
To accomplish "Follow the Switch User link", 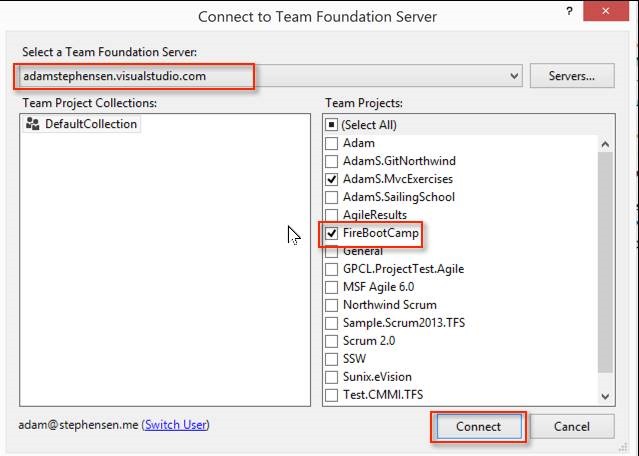I will coord(176,425).
